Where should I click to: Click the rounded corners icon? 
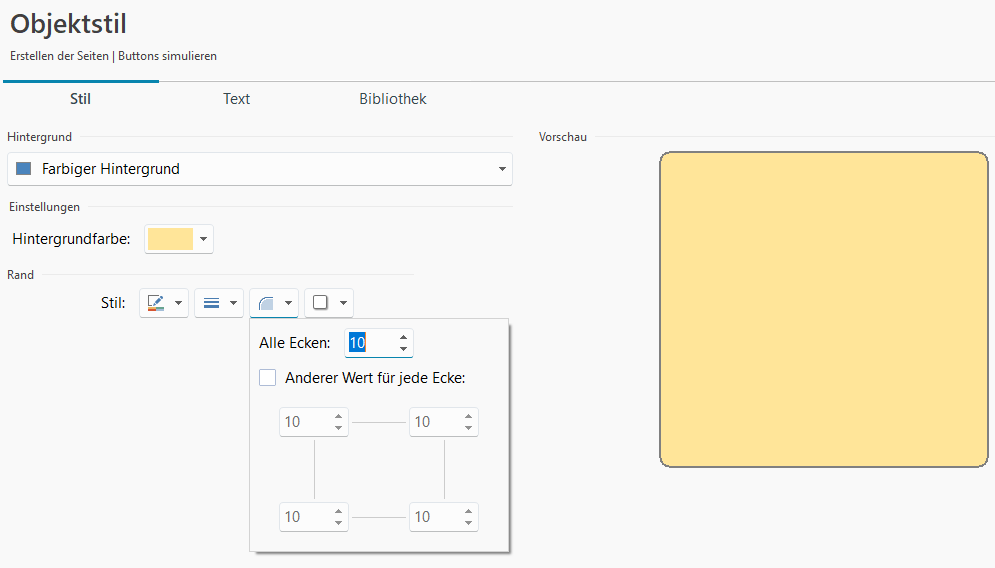tap(266, 303)
